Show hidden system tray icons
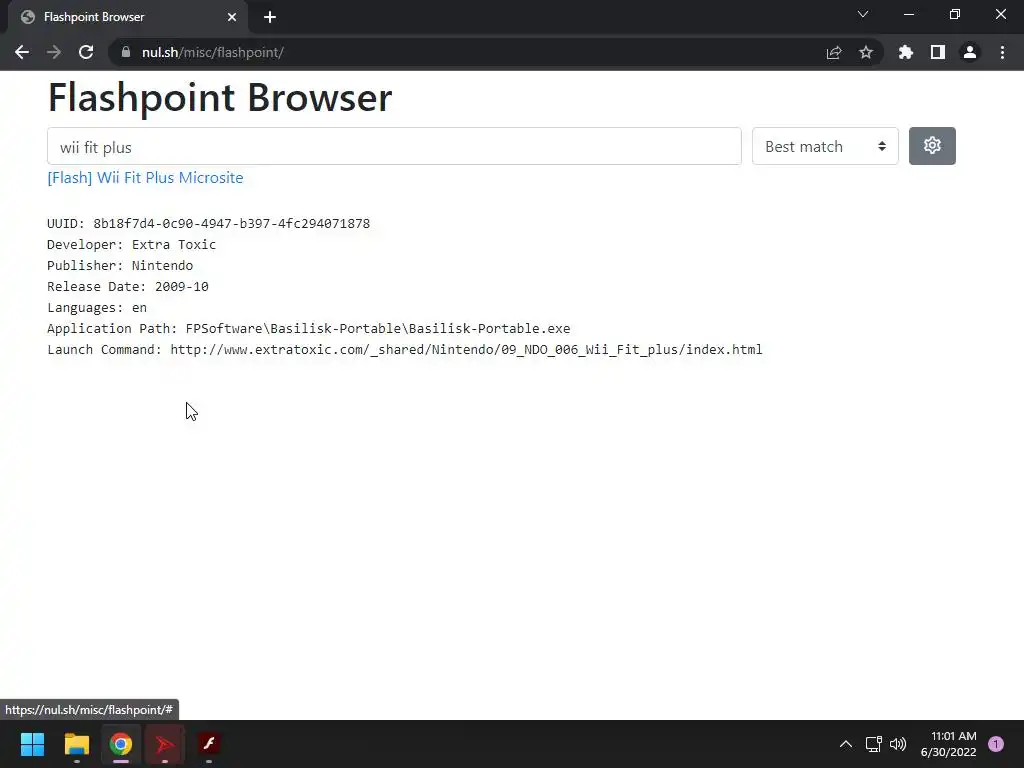This screenshot has height=768, width=1024. pos(845,744)
